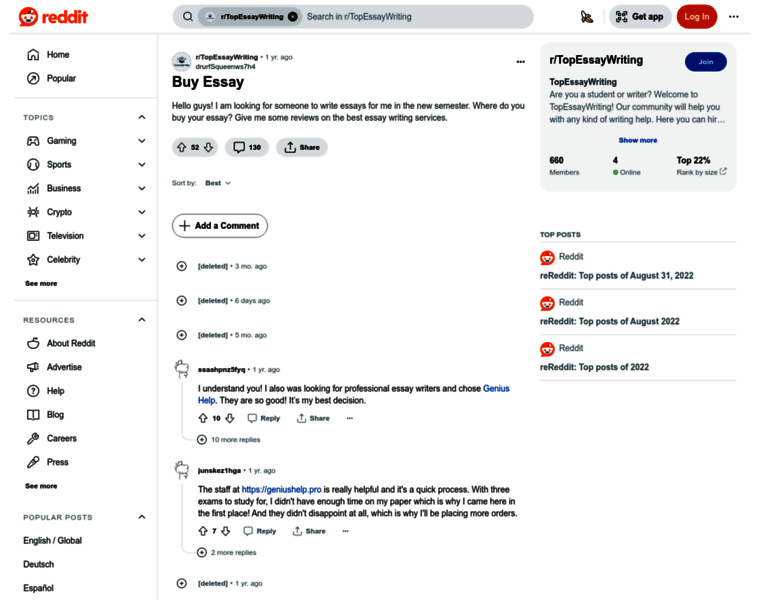Screen dimensions: 760x600
Task: Expand the Gaming topic
Action: [142, 141]
